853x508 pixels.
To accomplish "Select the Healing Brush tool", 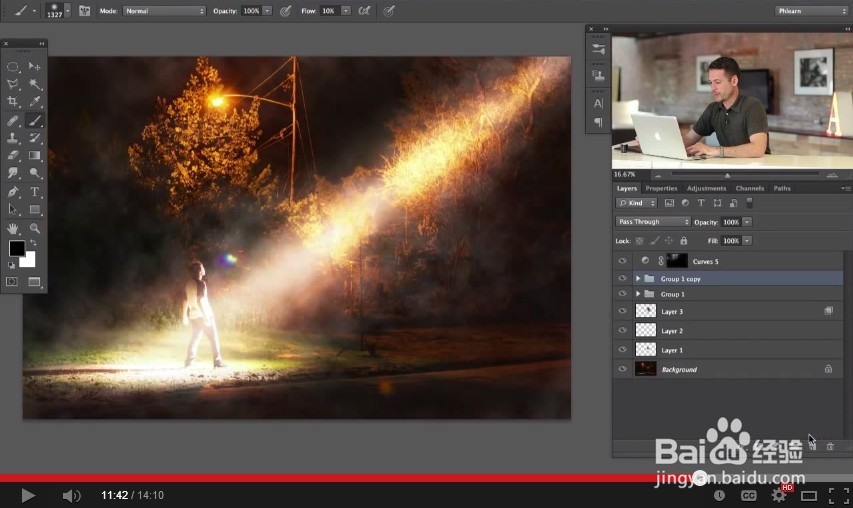I will click(13, 121).
